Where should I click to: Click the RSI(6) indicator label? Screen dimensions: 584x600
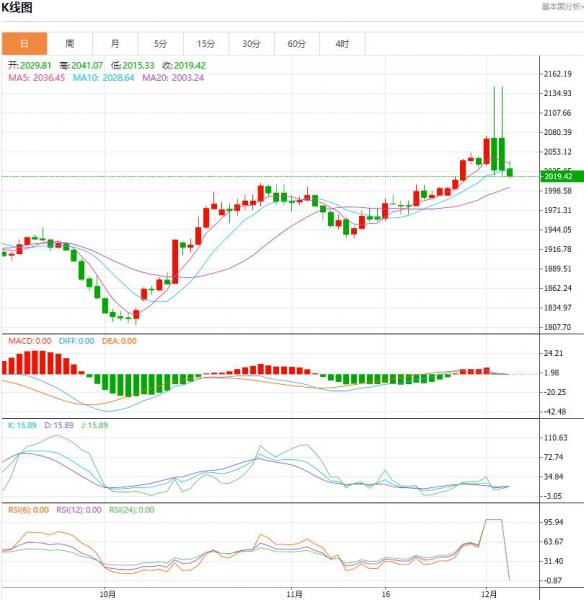(28, 510)
